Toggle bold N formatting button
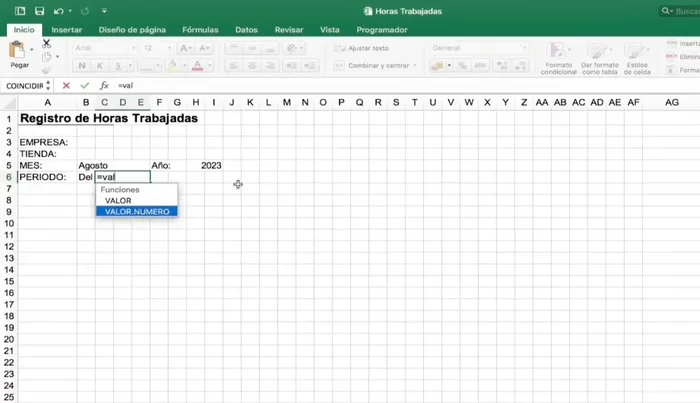The image size is (700, 403). (x=82, y=66)
